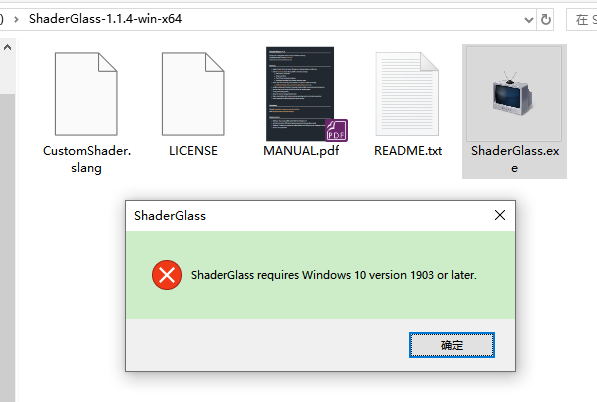Click the ShaderGlass.exe file name label
Screen dimensions: 597x402
pyautogui.click(x=514, y=159)
